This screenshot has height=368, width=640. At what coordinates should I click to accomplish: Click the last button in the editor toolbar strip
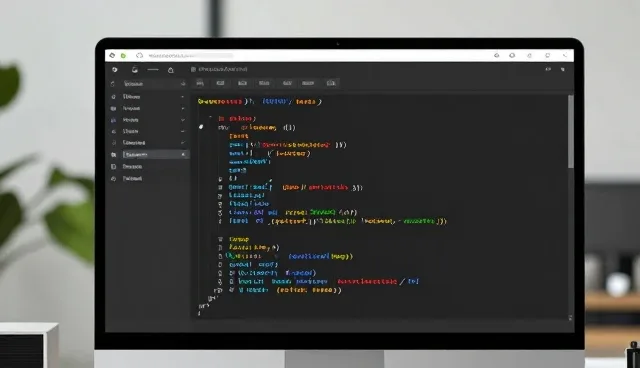pos(331,83)
